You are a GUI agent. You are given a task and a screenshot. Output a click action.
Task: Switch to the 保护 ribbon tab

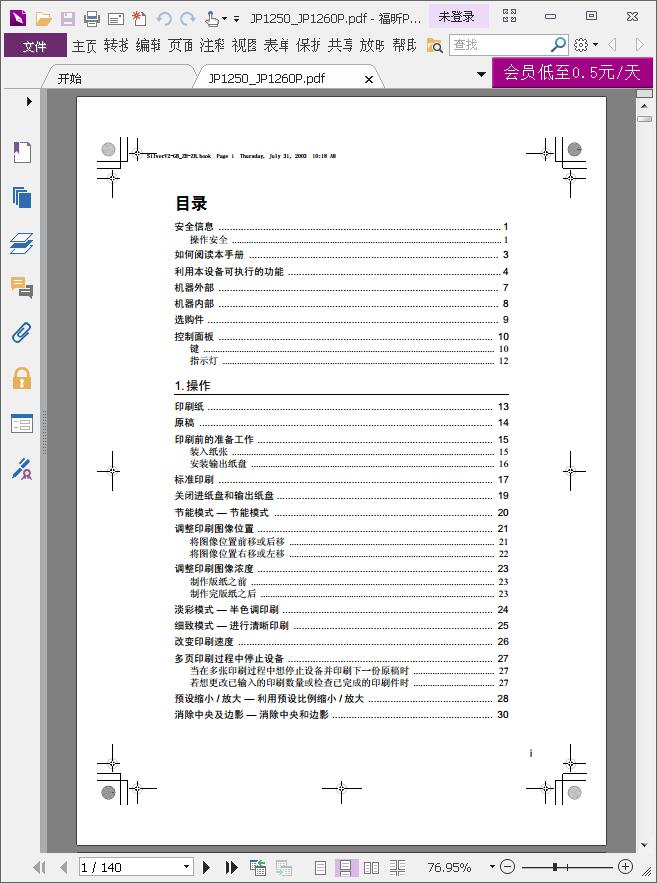(309, 45)
